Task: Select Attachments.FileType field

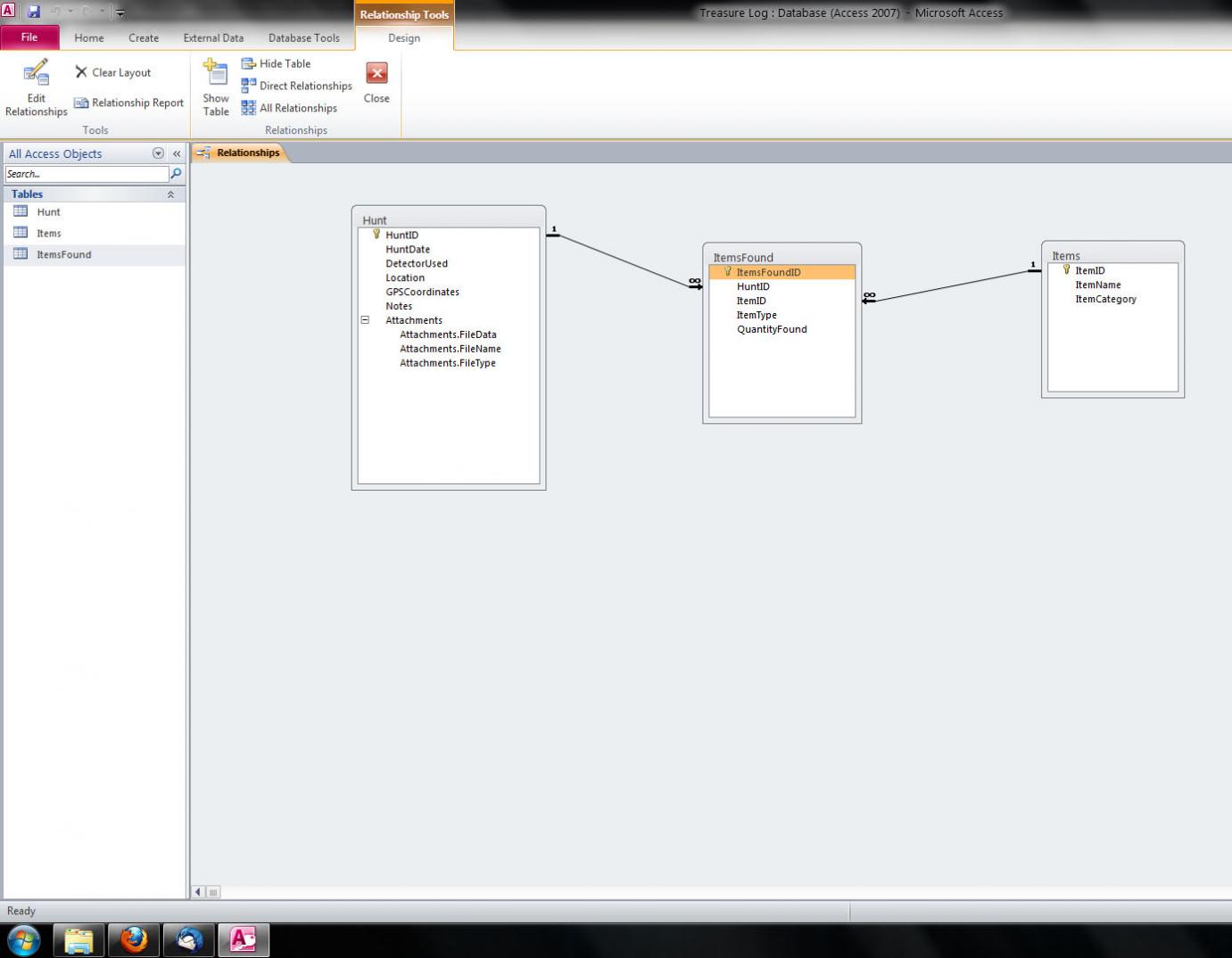Action: [x=449, y=363]
